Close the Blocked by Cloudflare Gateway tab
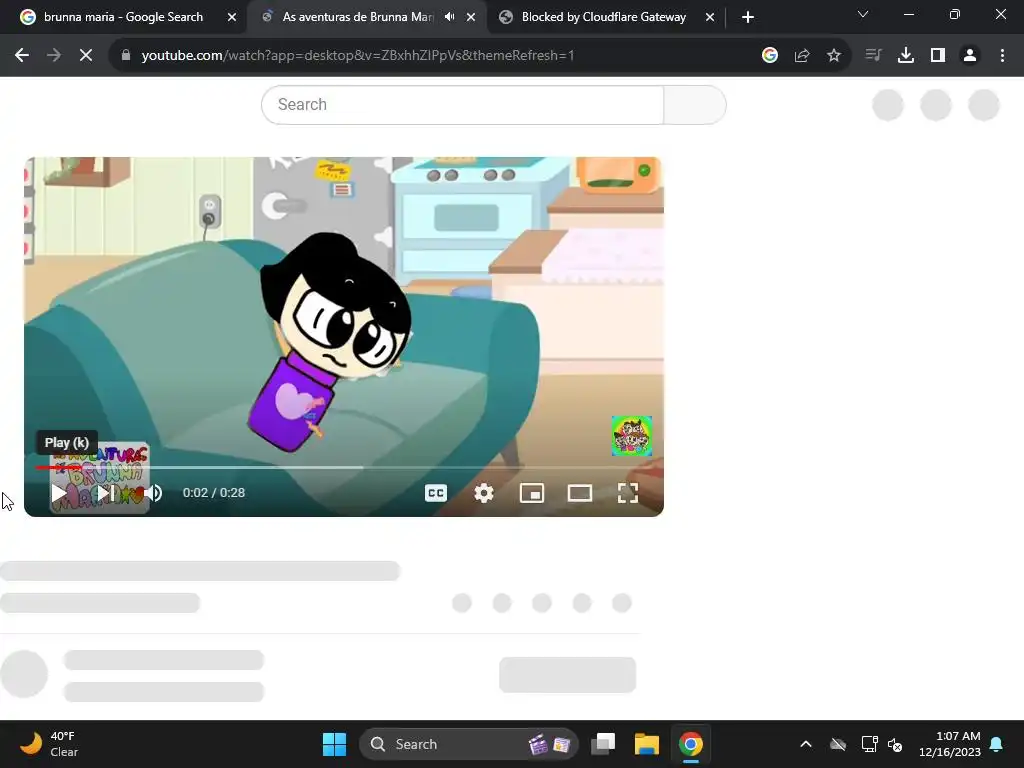This screenshot has height=768, width=1024. (x=710, y=18)
